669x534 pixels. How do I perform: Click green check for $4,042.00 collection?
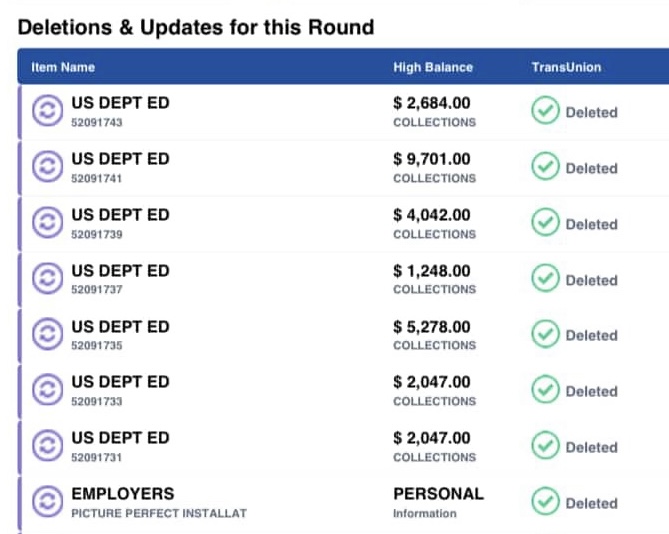[x=544, y=223]
